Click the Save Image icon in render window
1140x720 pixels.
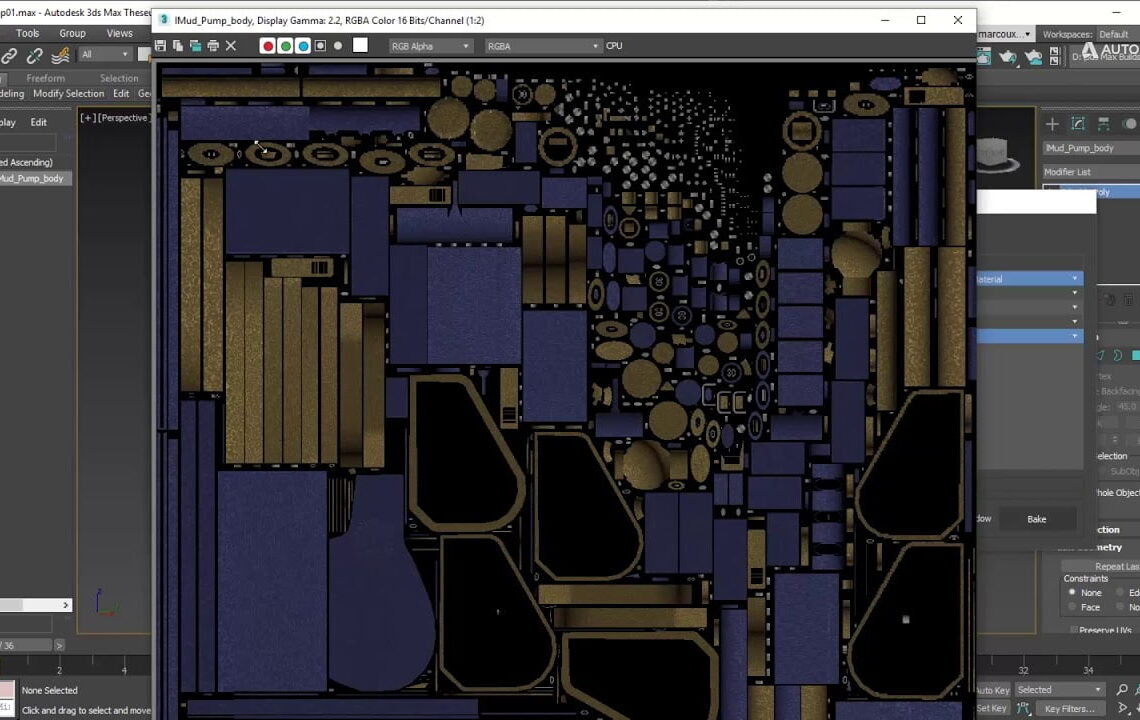[x=161, y=46]
